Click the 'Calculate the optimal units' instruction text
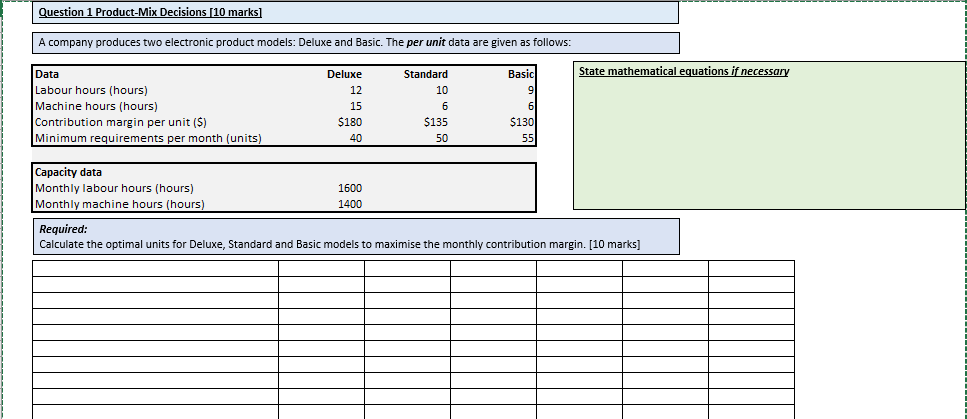Screen dimensions: 967x419 click(x=339, y=244)
